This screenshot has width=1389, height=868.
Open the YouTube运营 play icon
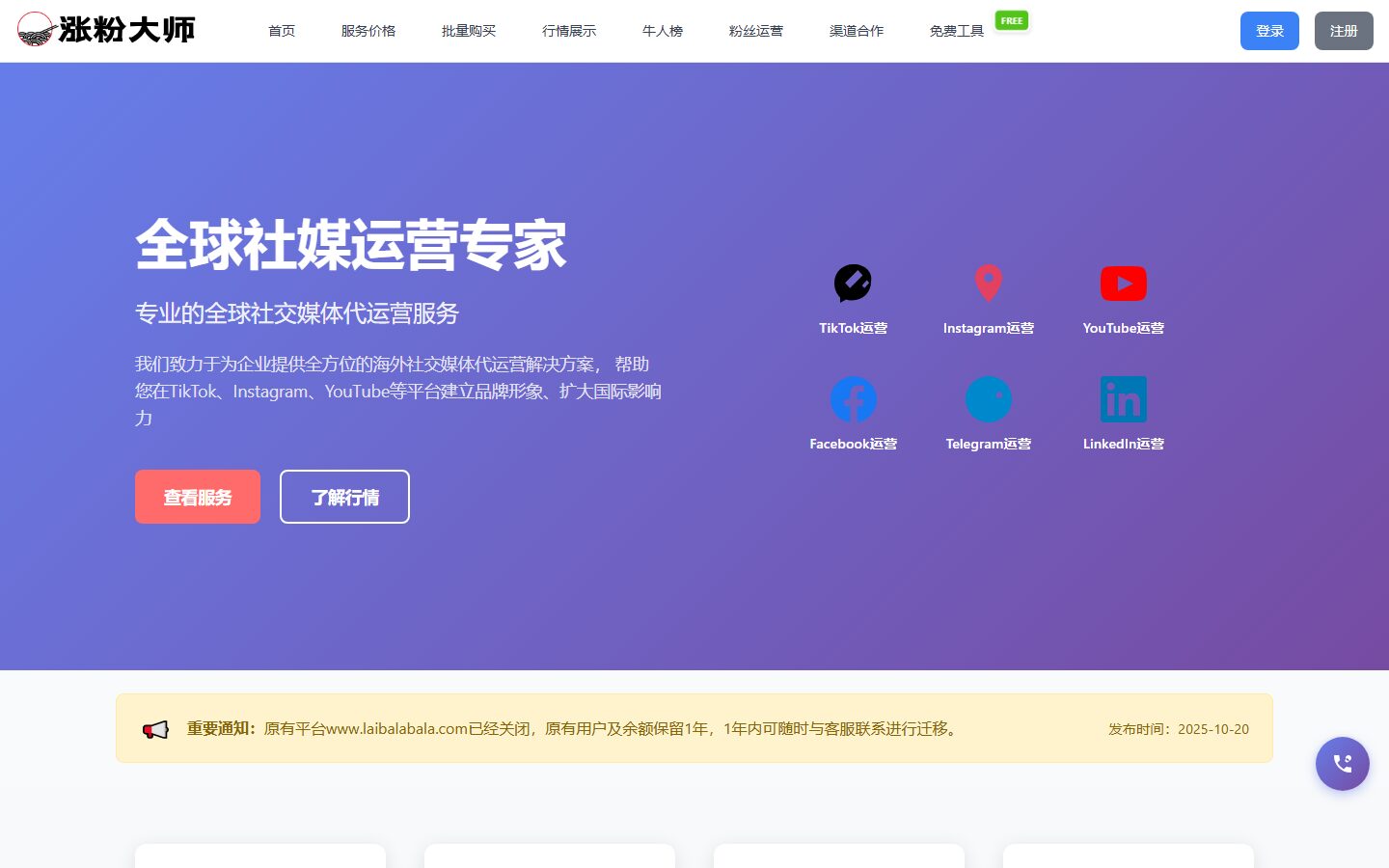coord(1123,284)
